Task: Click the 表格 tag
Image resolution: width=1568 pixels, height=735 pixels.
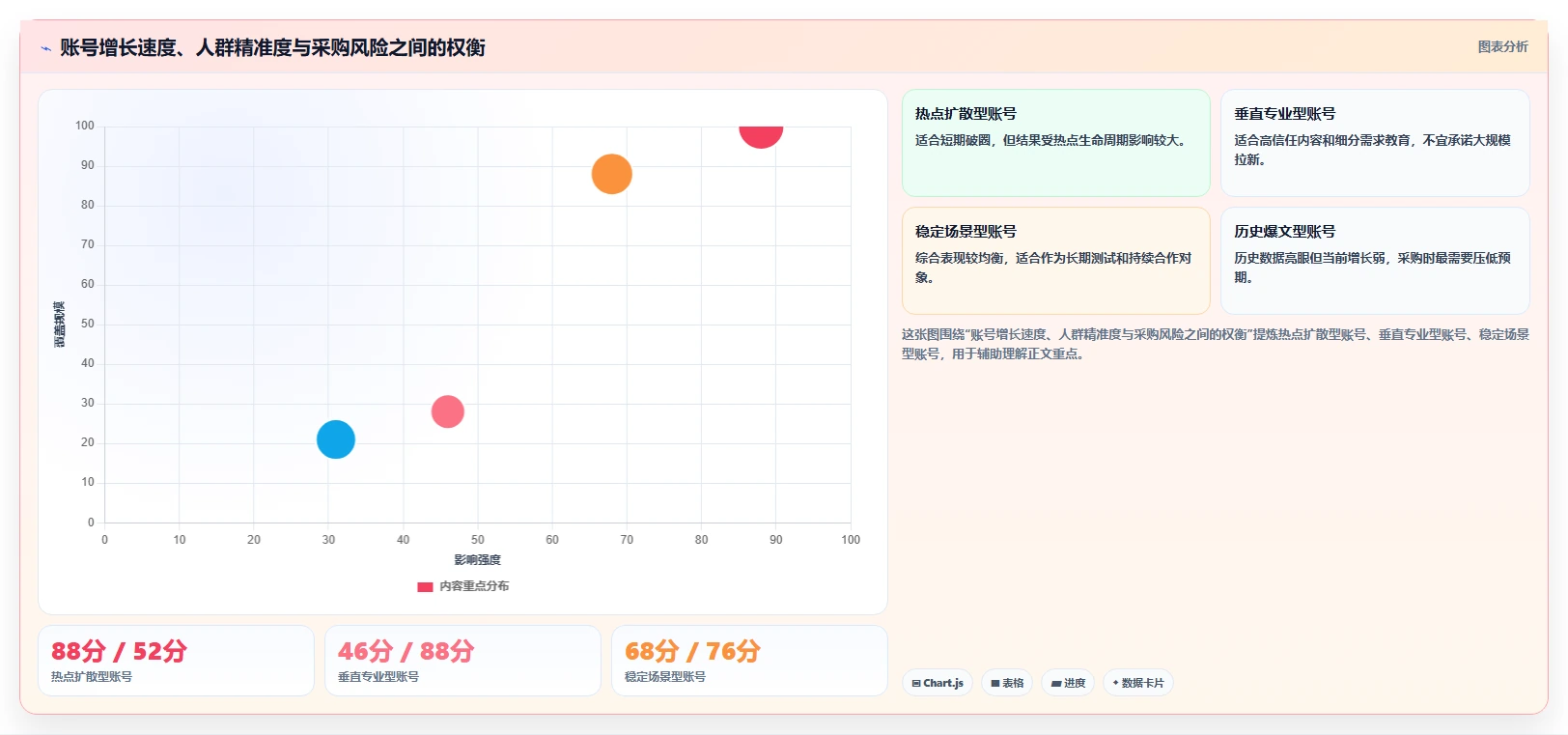Action: 1007,683
